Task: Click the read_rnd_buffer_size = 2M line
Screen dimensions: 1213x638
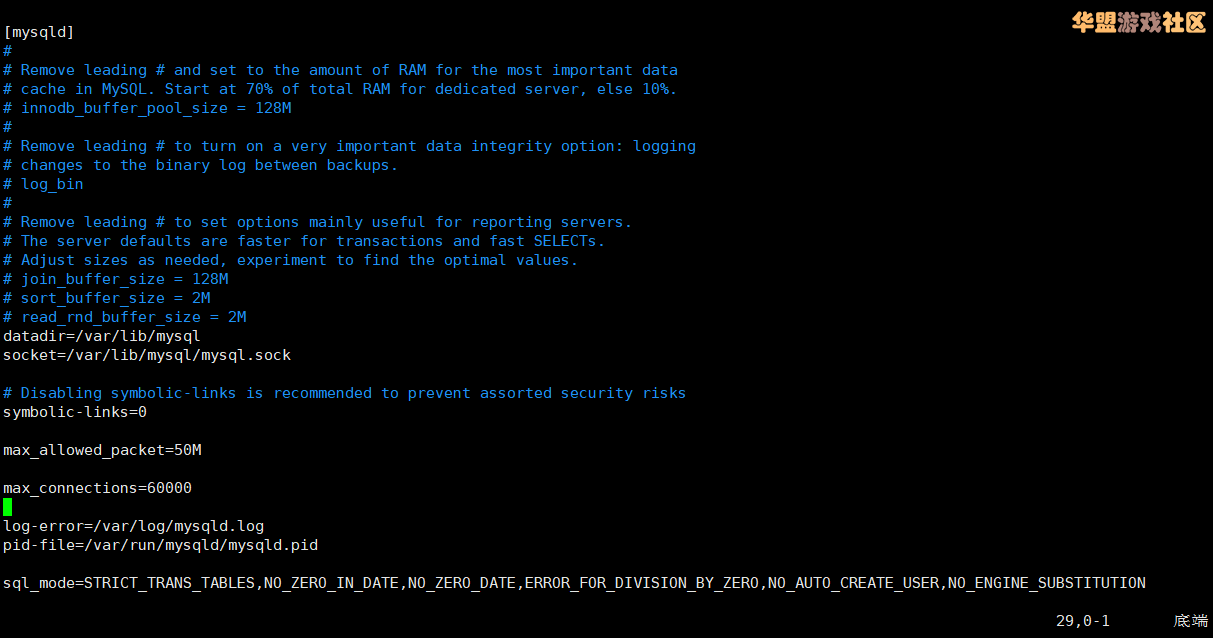Action: (x=125, y=317)
